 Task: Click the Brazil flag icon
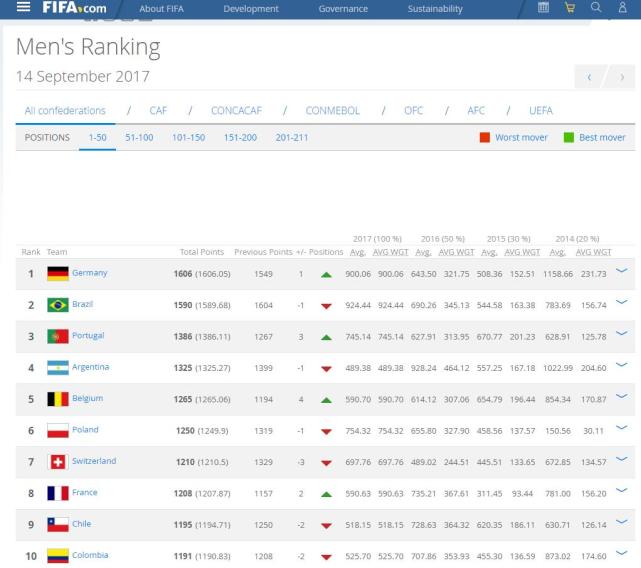tap(58, 305)
